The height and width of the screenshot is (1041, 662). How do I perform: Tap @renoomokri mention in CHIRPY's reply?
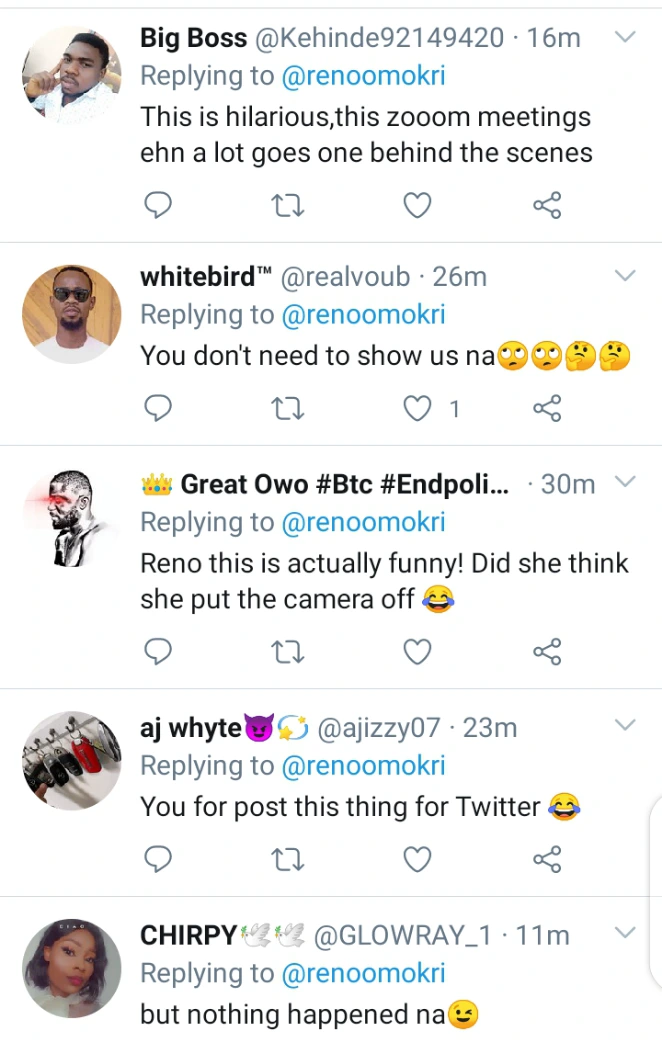coord(362,973)
